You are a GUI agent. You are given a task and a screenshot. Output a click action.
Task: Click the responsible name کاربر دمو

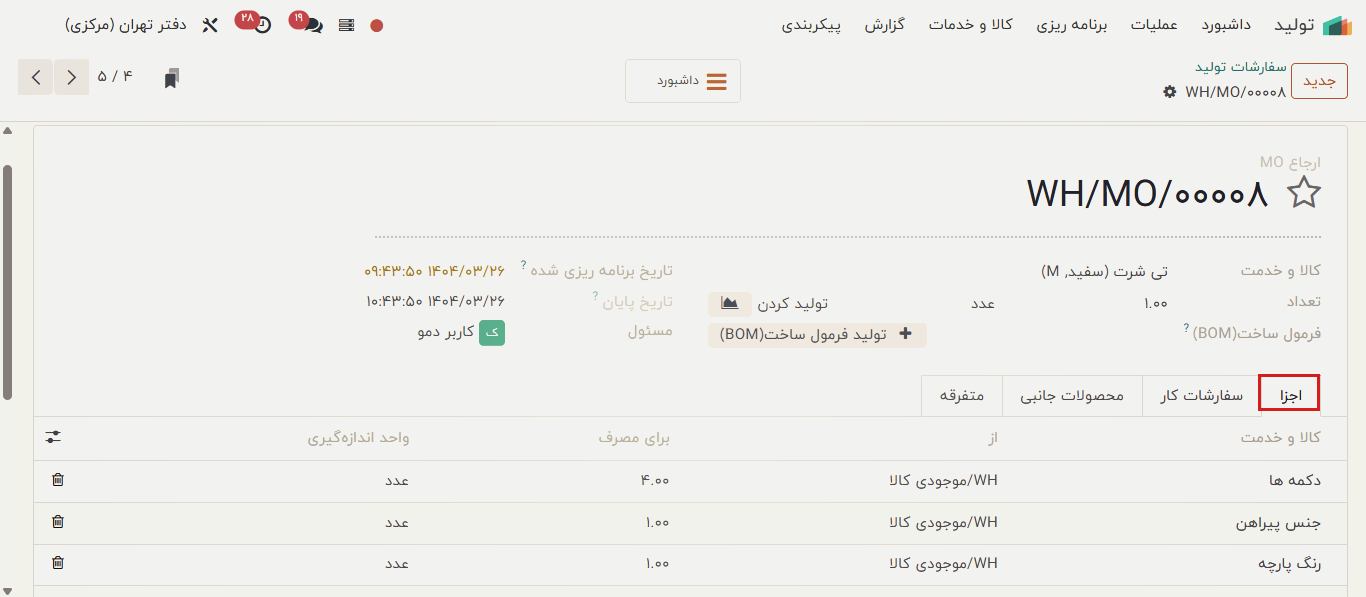[x=446, y=332]
